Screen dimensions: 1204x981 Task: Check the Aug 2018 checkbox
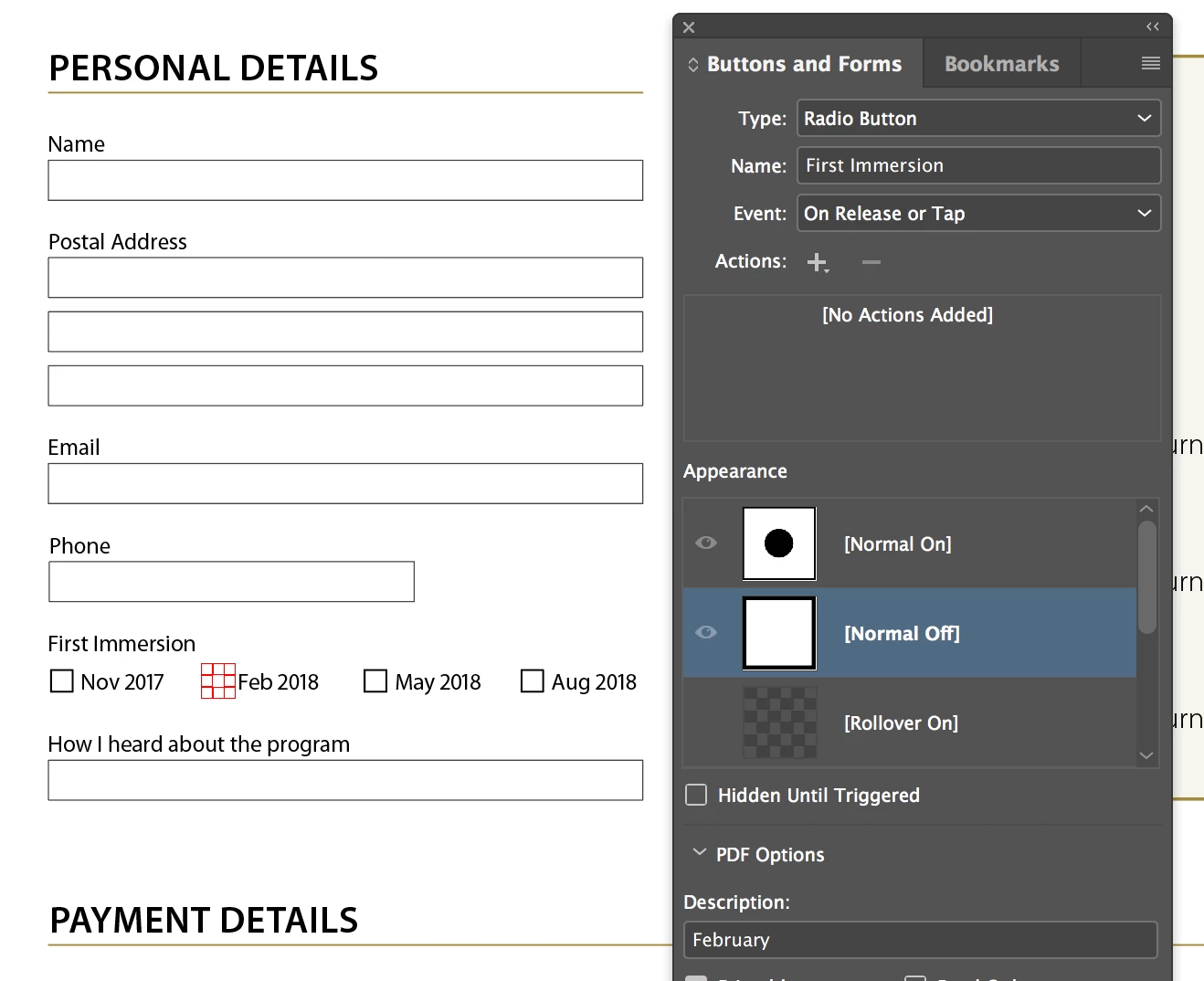click(x=533, y=681)
